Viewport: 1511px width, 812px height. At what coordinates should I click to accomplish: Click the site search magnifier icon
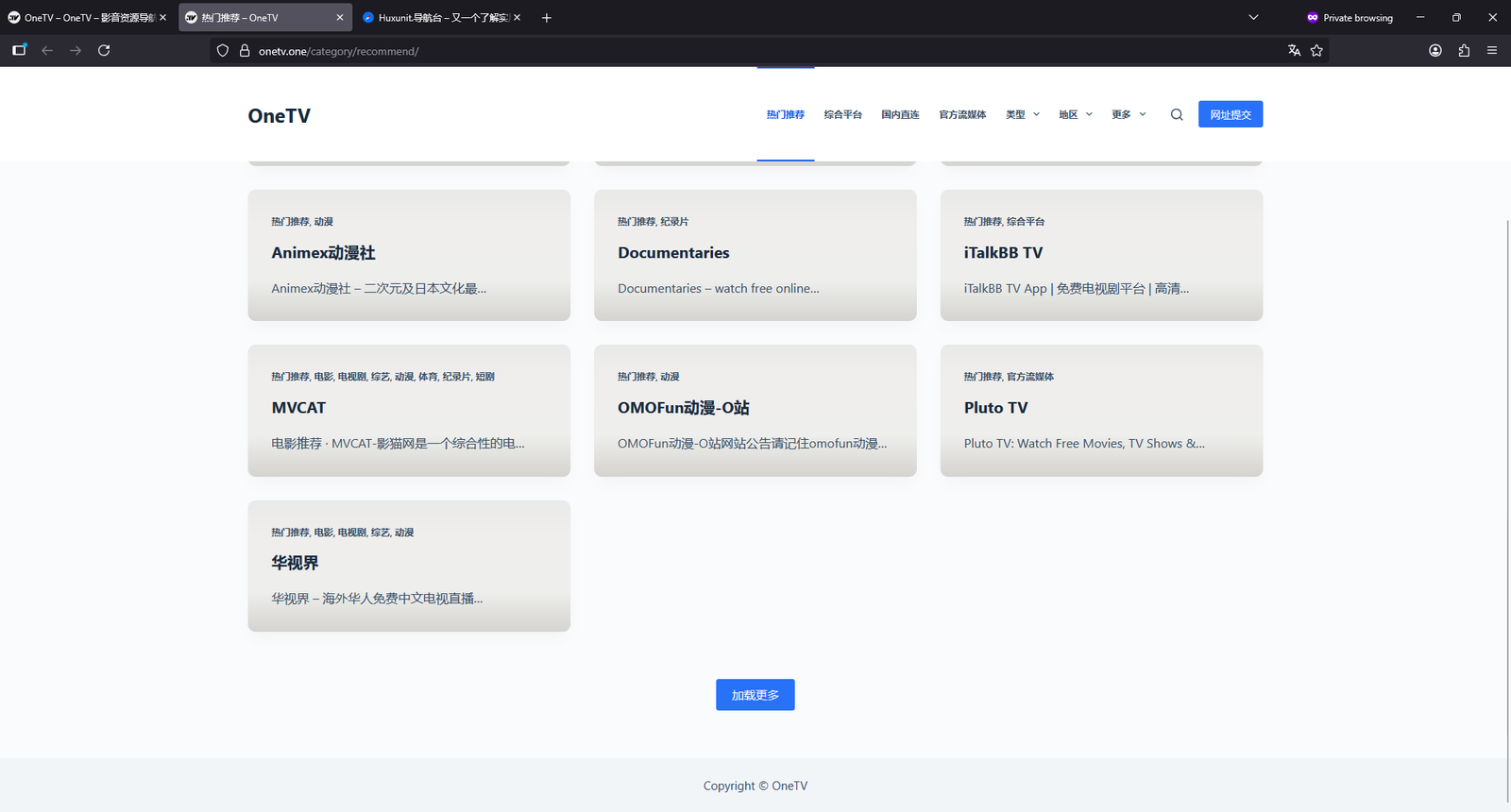tap(1177, 114)
